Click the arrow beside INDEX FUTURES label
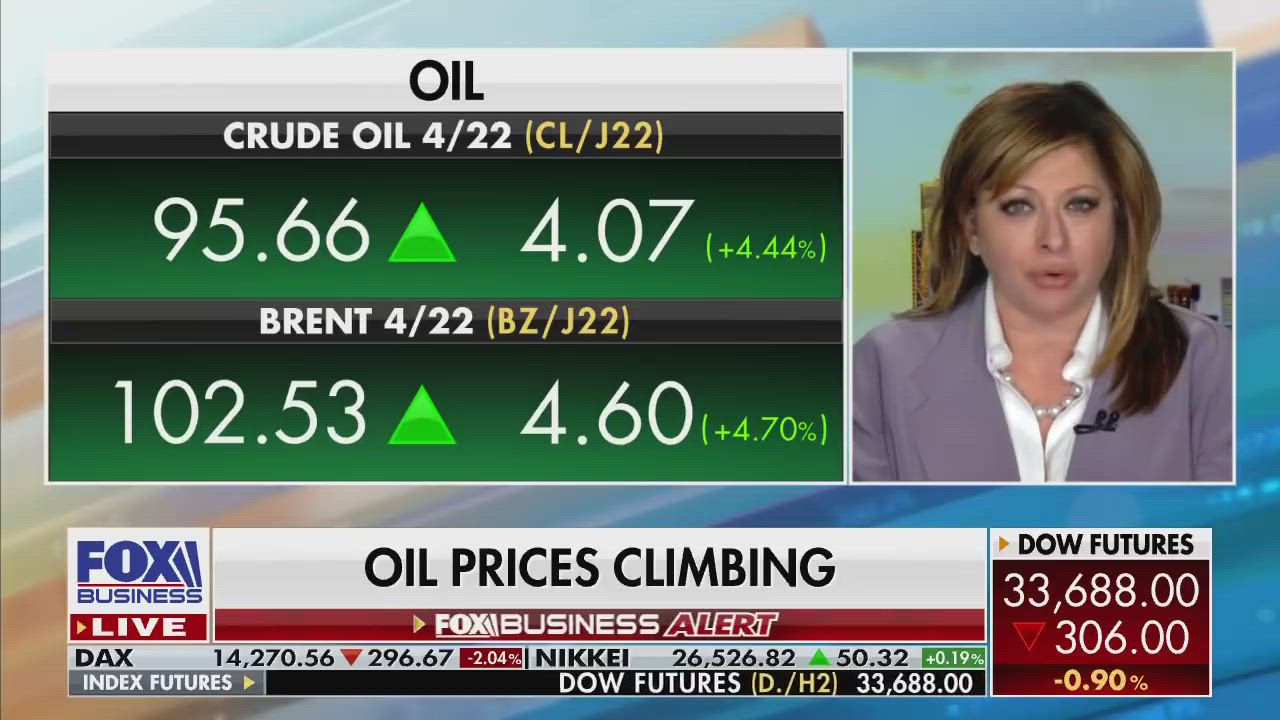 point(249,683)
